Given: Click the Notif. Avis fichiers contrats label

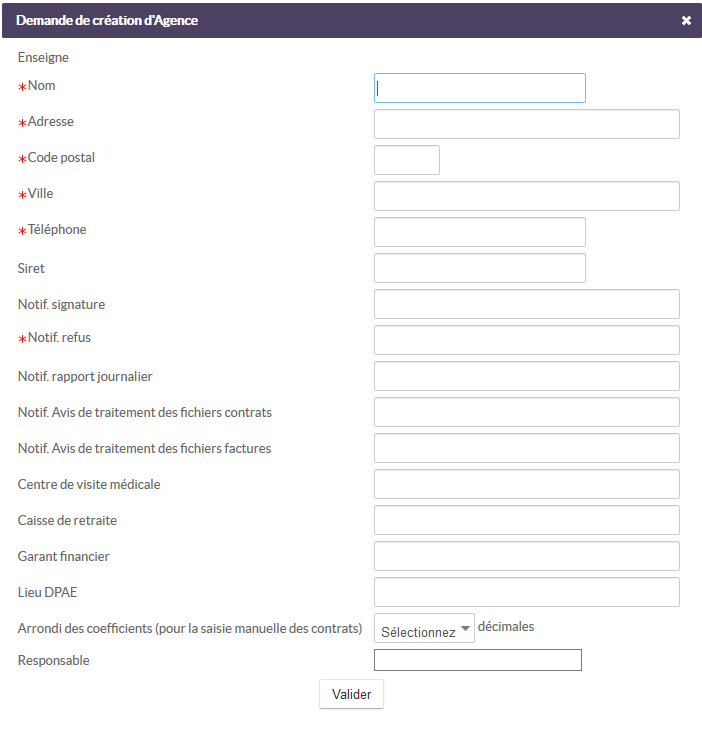Looking at the screenshot, I should pos(145,412).
